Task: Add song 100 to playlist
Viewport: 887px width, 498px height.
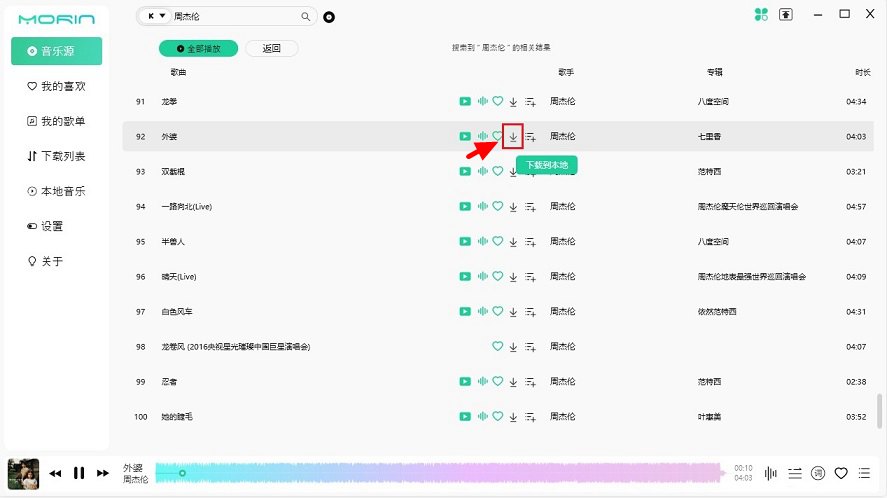Action: click(x=530, y=417)
